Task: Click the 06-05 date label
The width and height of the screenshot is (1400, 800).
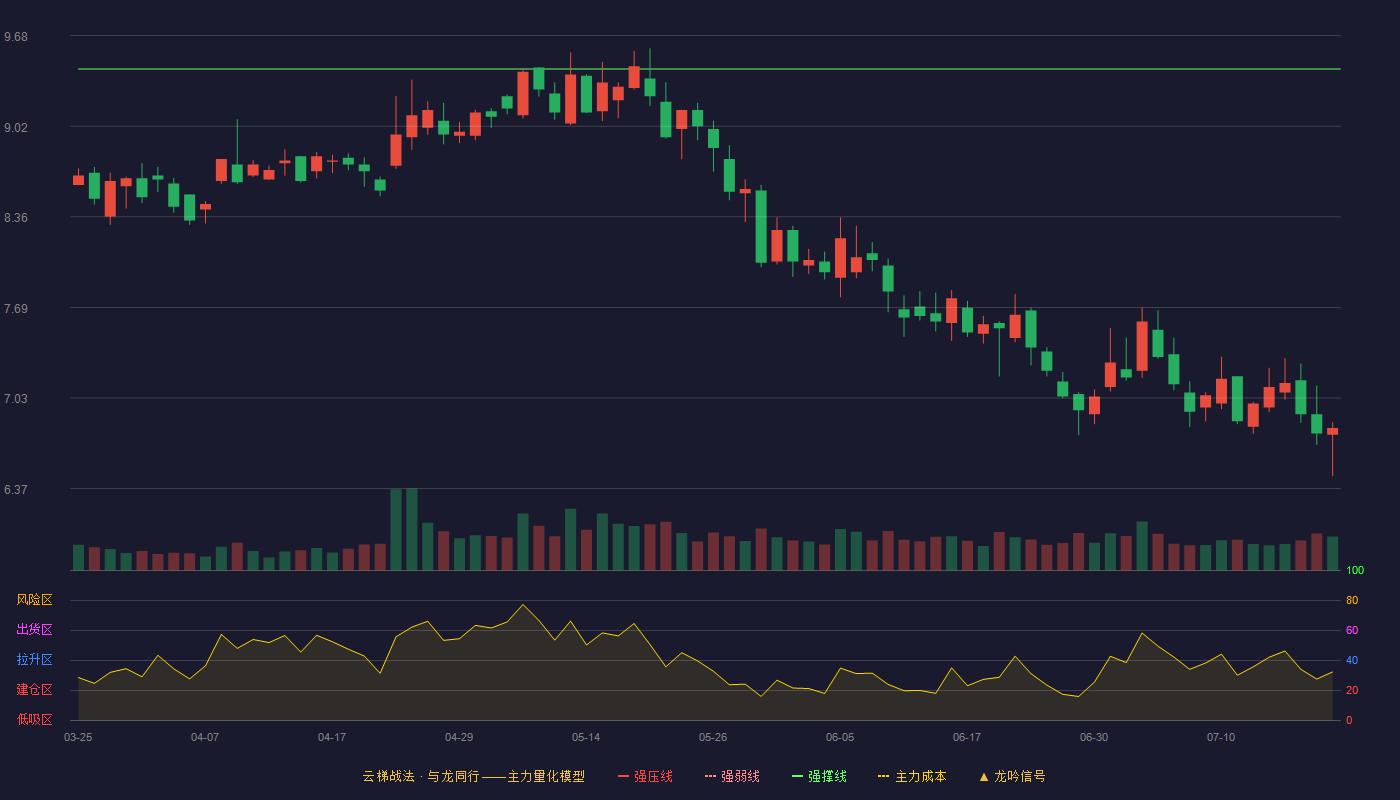Action: [x=840, y=737]
